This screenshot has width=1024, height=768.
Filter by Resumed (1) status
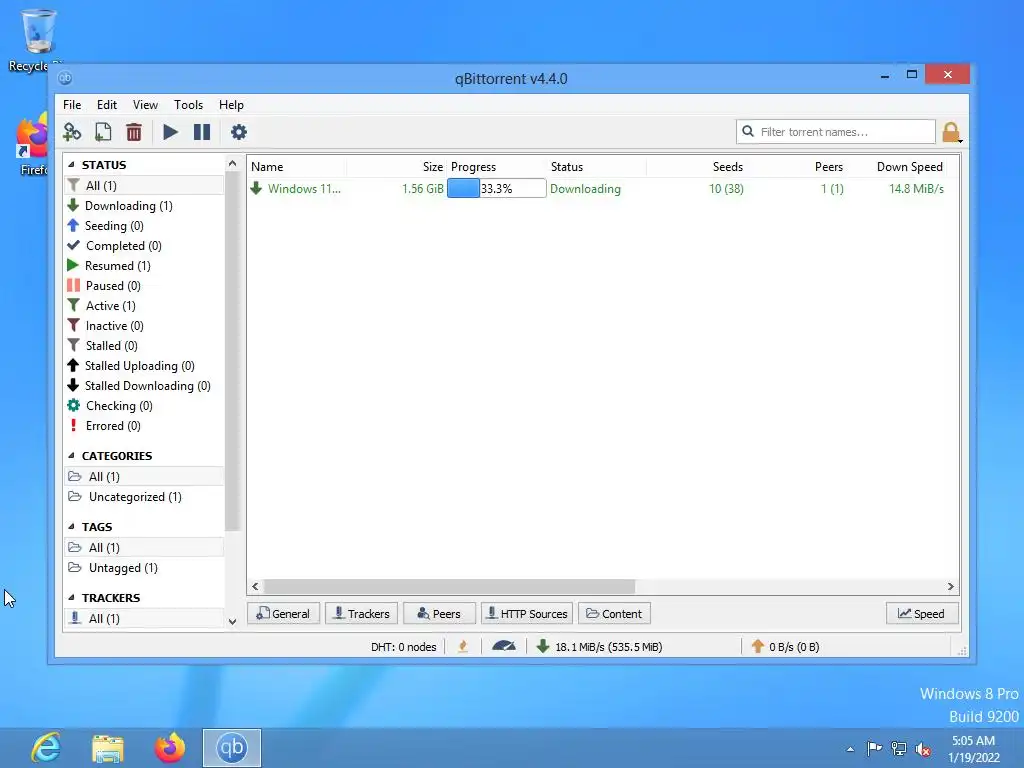[145, 266]
